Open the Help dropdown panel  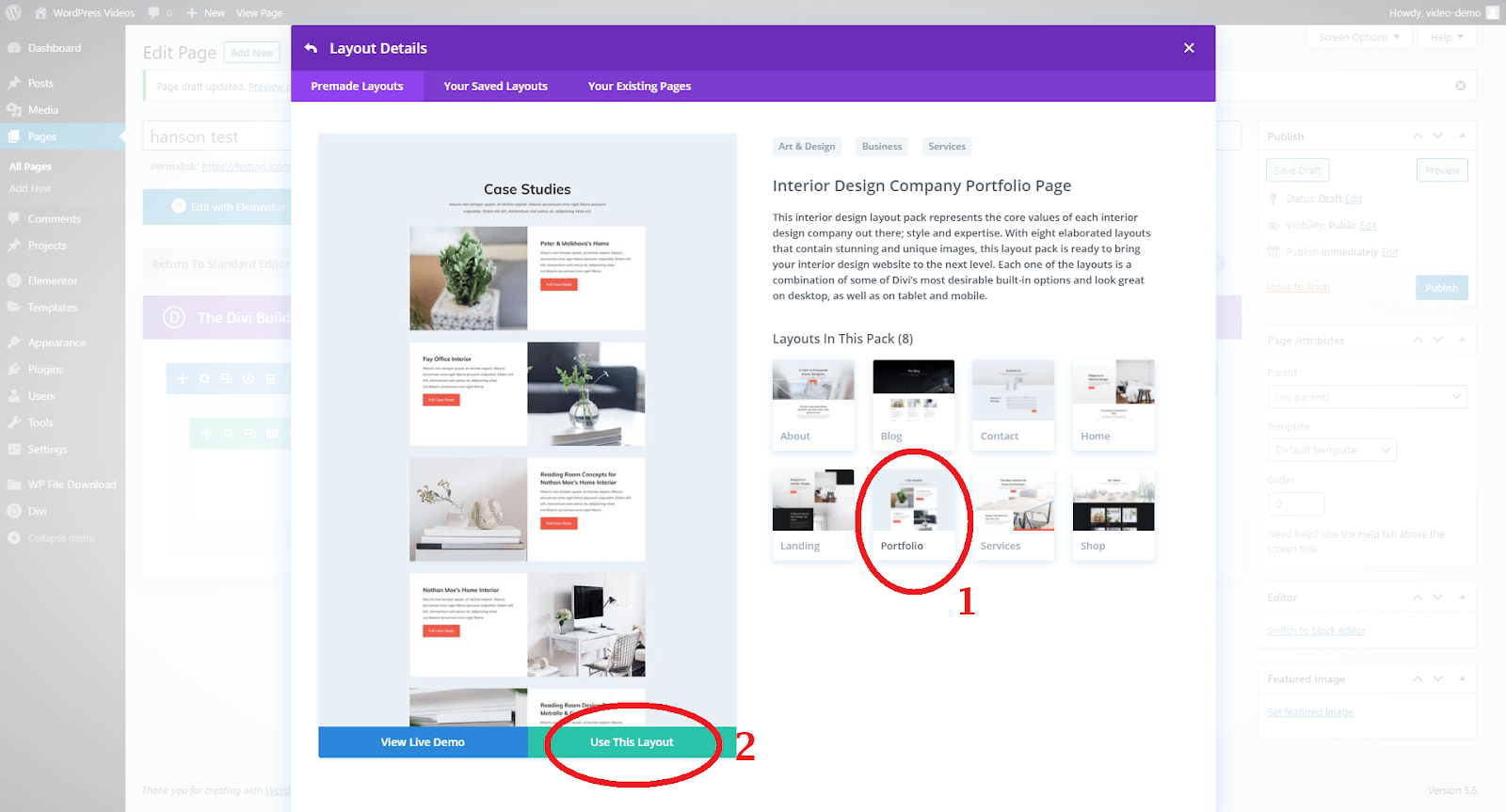[1447, 38]
